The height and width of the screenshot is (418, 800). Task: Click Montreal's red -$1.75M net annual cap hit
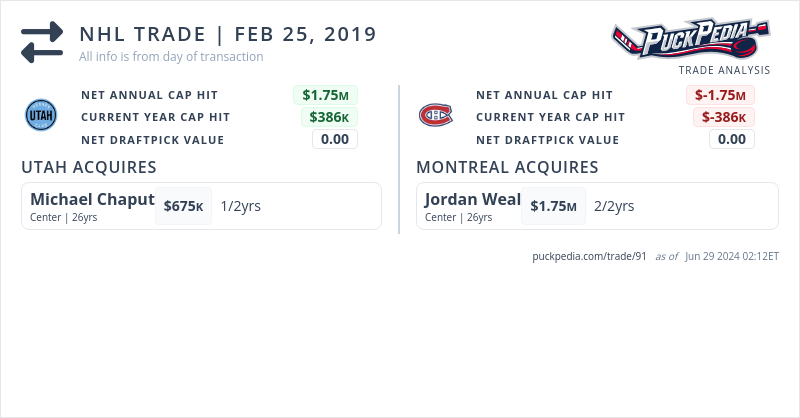coord(720,95)
